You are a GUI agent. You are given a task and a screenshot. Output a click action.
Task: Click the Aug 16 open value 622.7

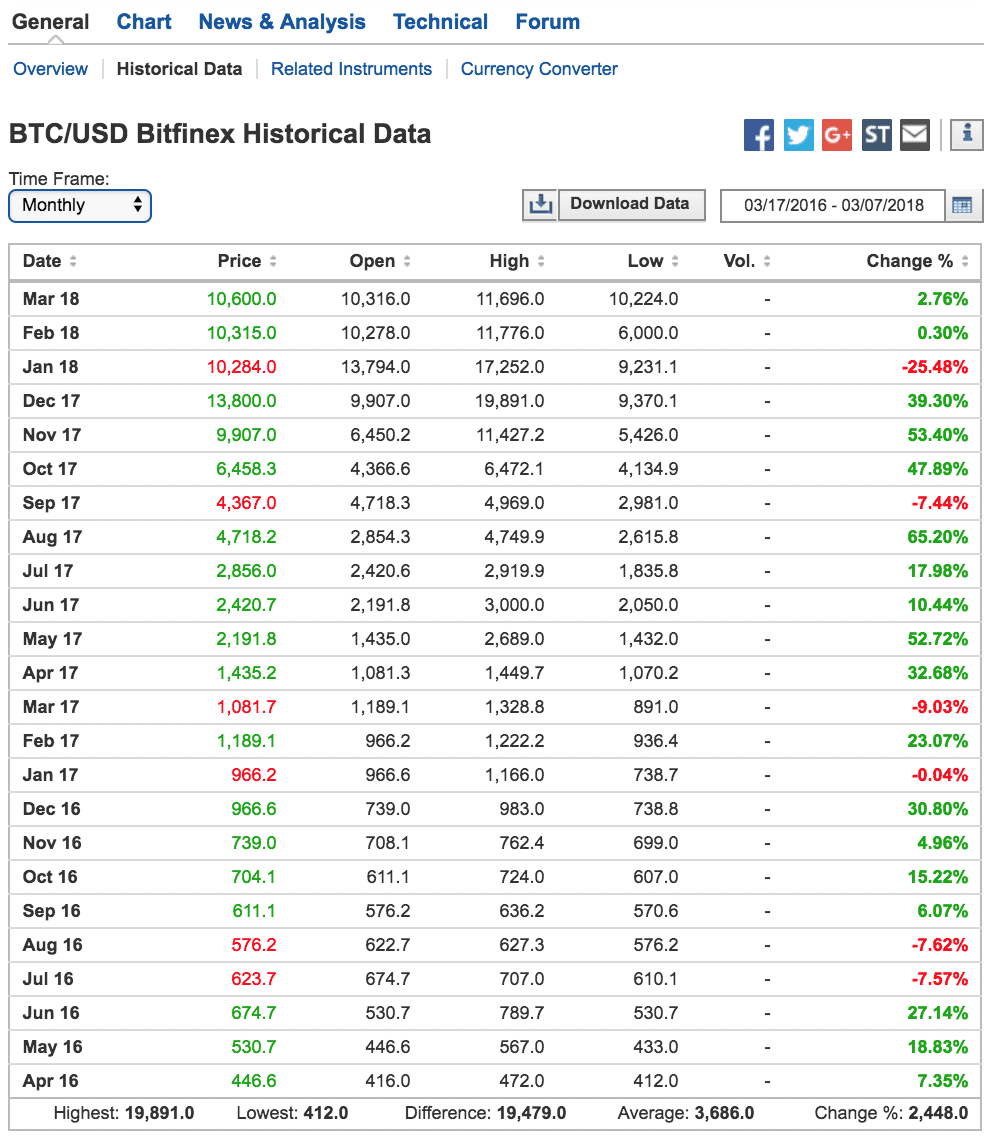point(388,945)
